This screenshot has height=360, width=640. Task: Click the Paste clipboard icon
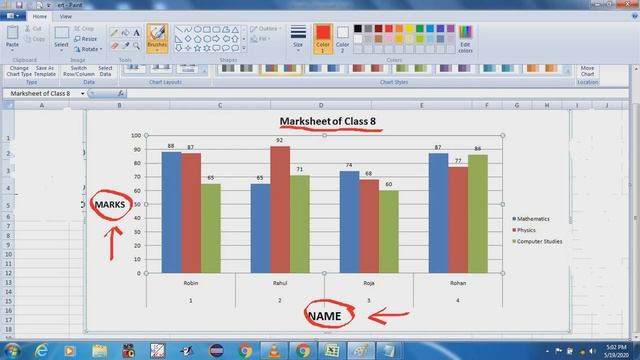click(x=12, y=33)
